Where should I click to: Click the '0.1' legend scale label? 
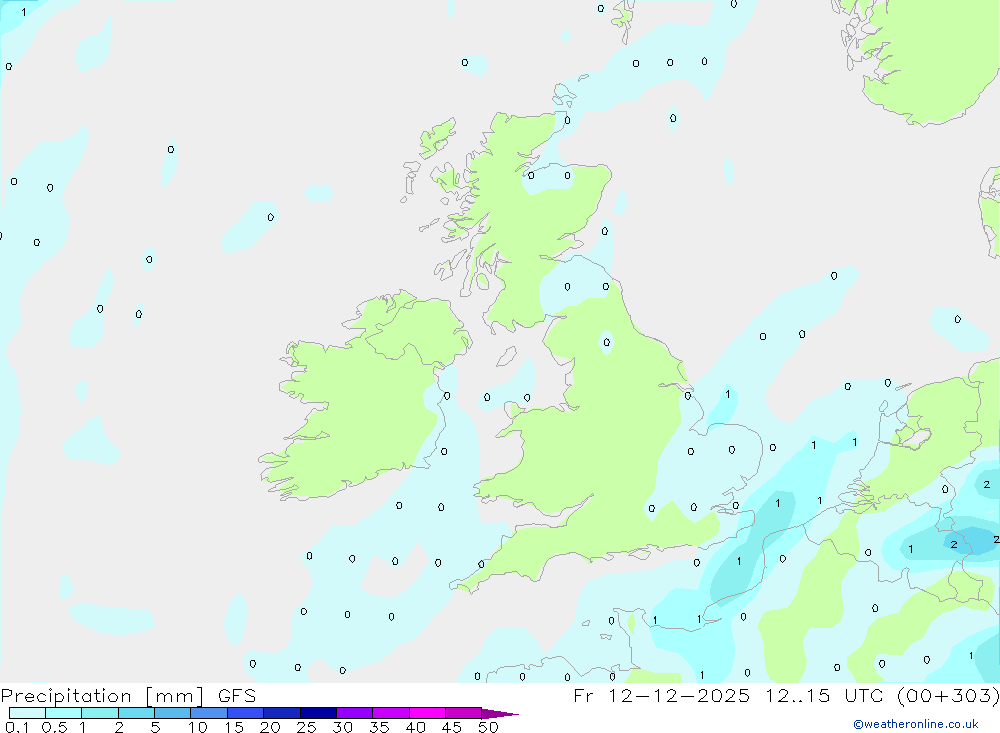click(17, 727)
